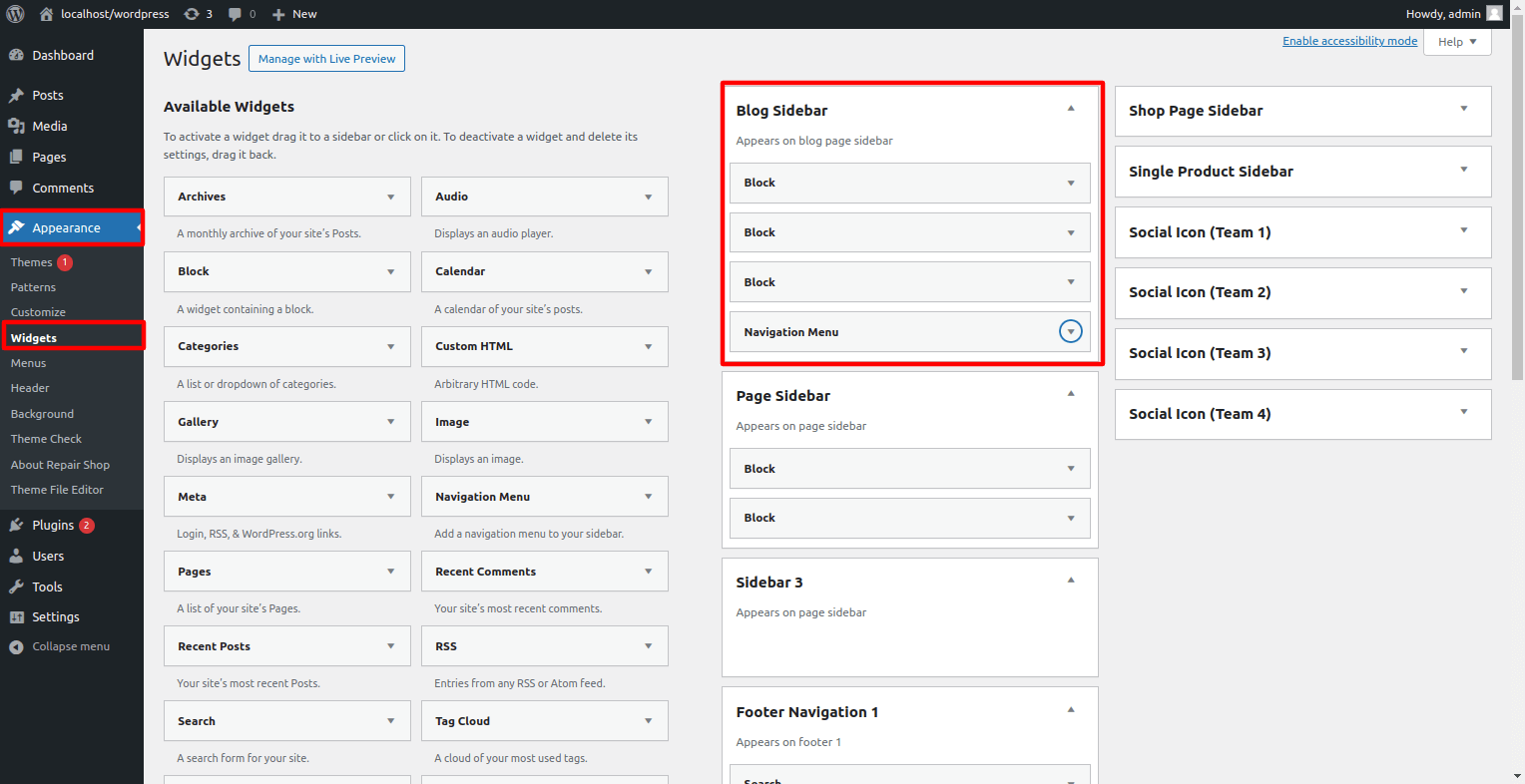Collapse the Blog Sidebar panel
The image size is (1525, 784).
(1071, 109)
